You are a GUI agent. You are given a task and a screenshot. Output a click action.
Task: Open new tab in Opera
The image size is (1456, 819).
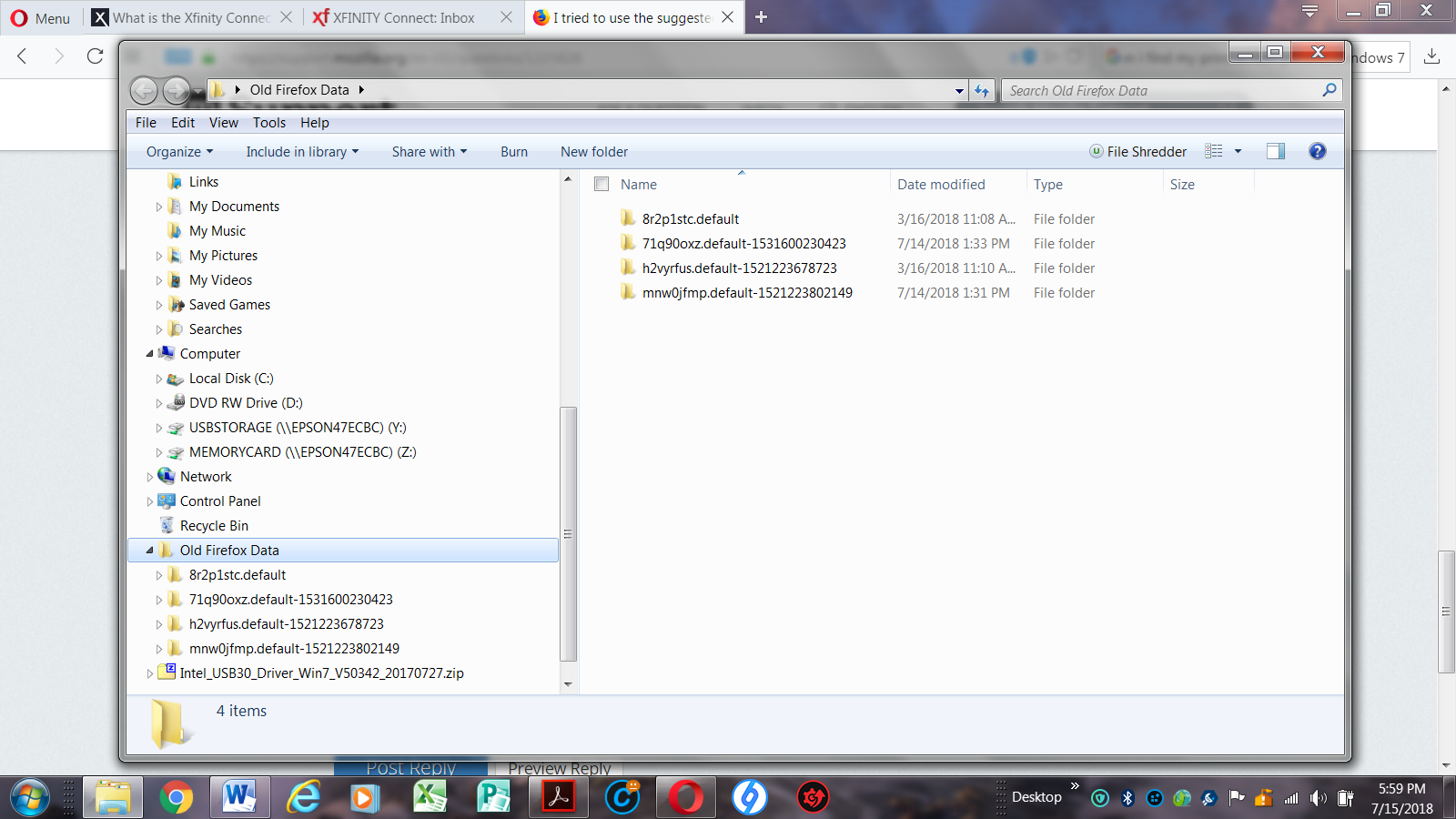[761, 17]
